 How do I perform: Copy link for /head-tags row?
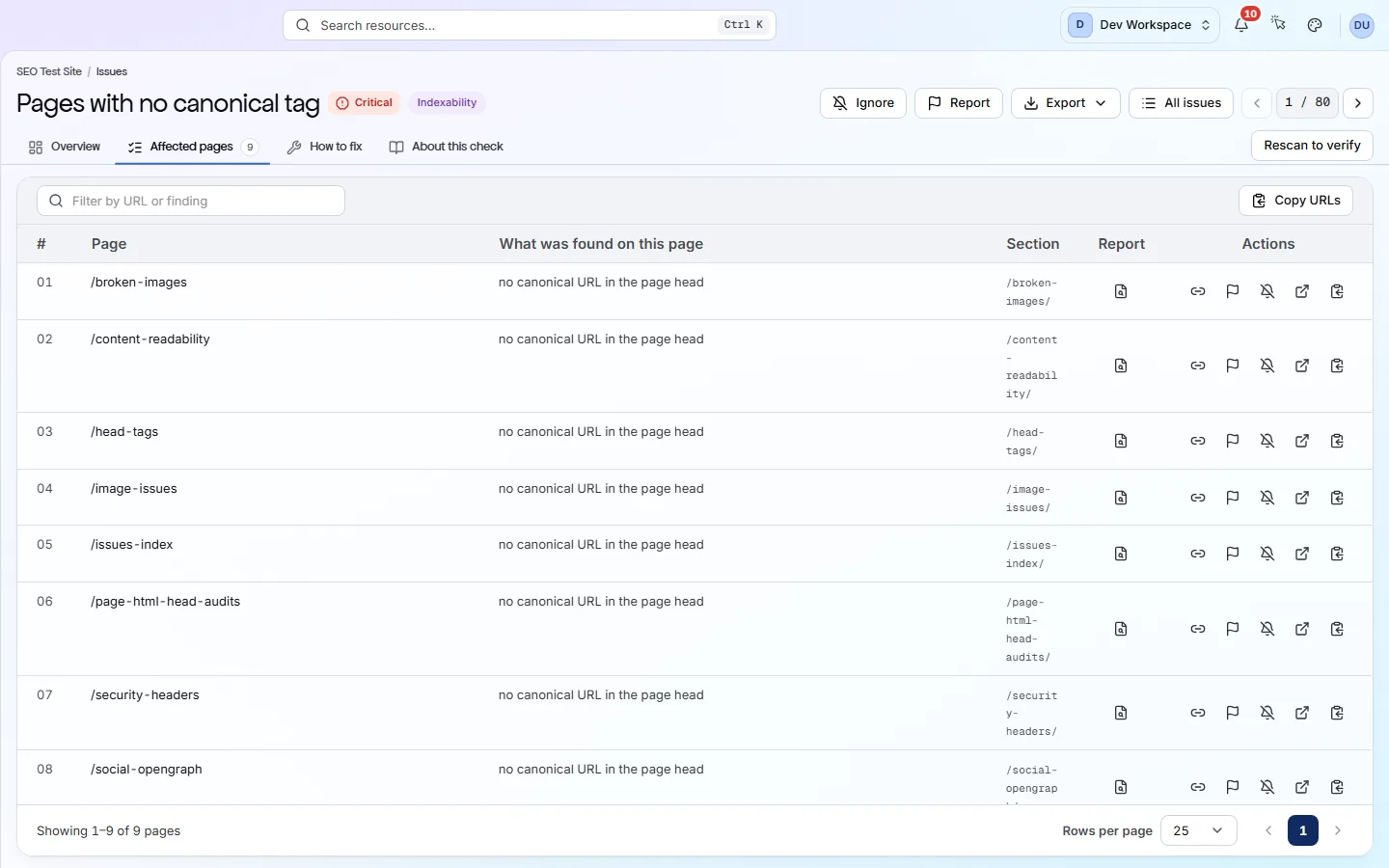(1198, 441)
